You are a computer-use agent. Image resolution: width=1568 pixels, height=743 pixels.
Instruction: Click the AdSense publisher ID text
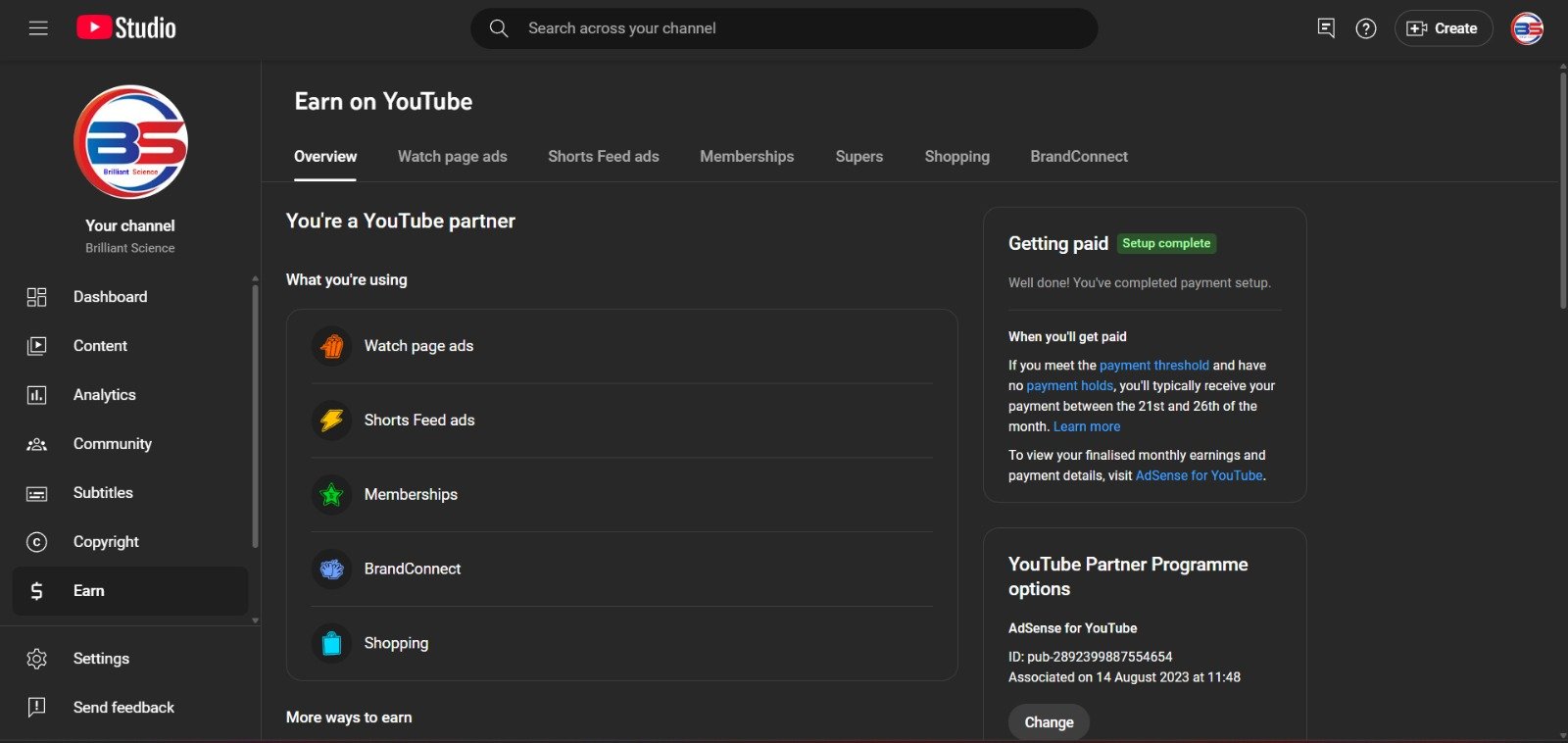click(1090, 657)
